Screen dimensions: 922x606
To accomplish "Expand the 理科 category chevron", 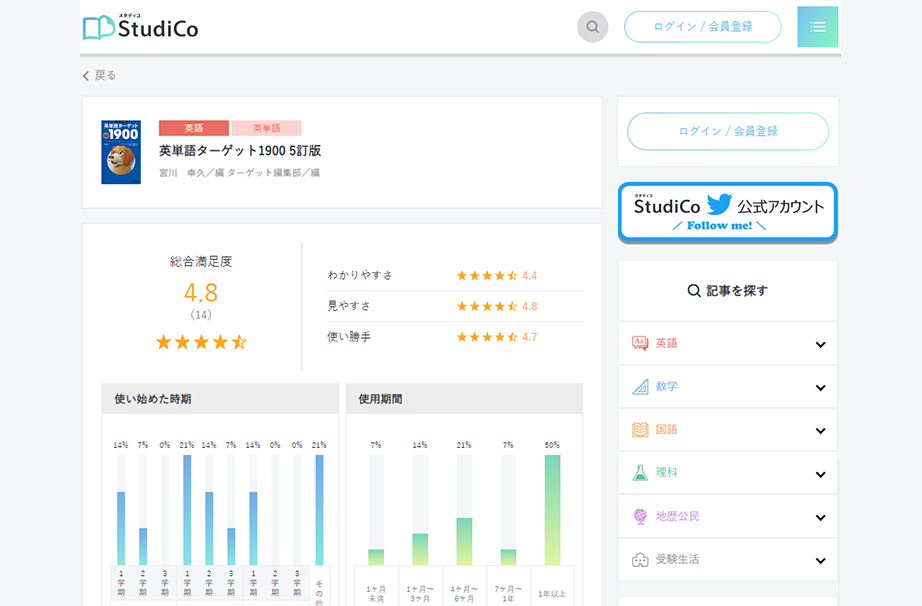I will pos(820,474).
